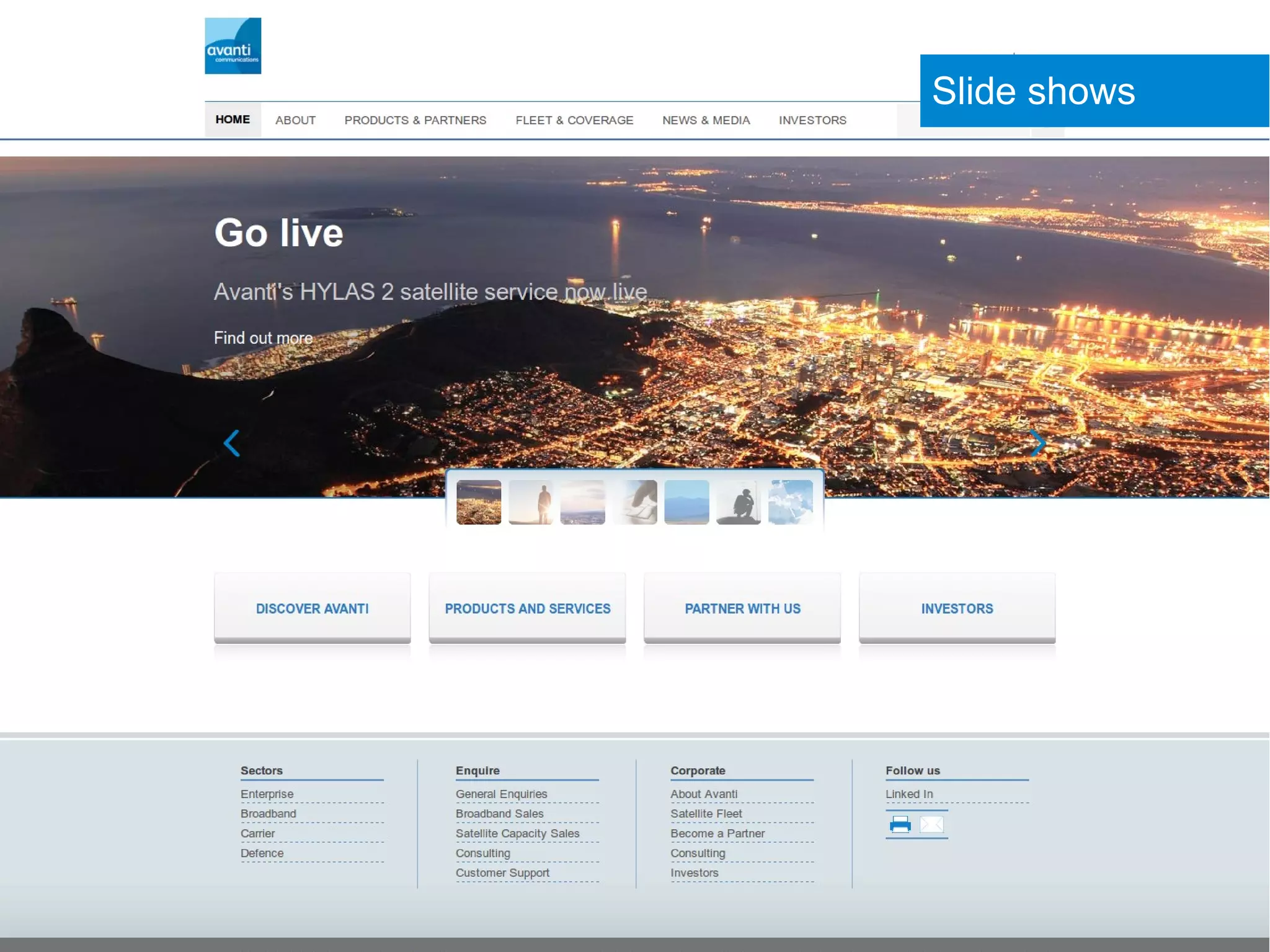Select the clouds and sky thumbnail

click(790, 502)
